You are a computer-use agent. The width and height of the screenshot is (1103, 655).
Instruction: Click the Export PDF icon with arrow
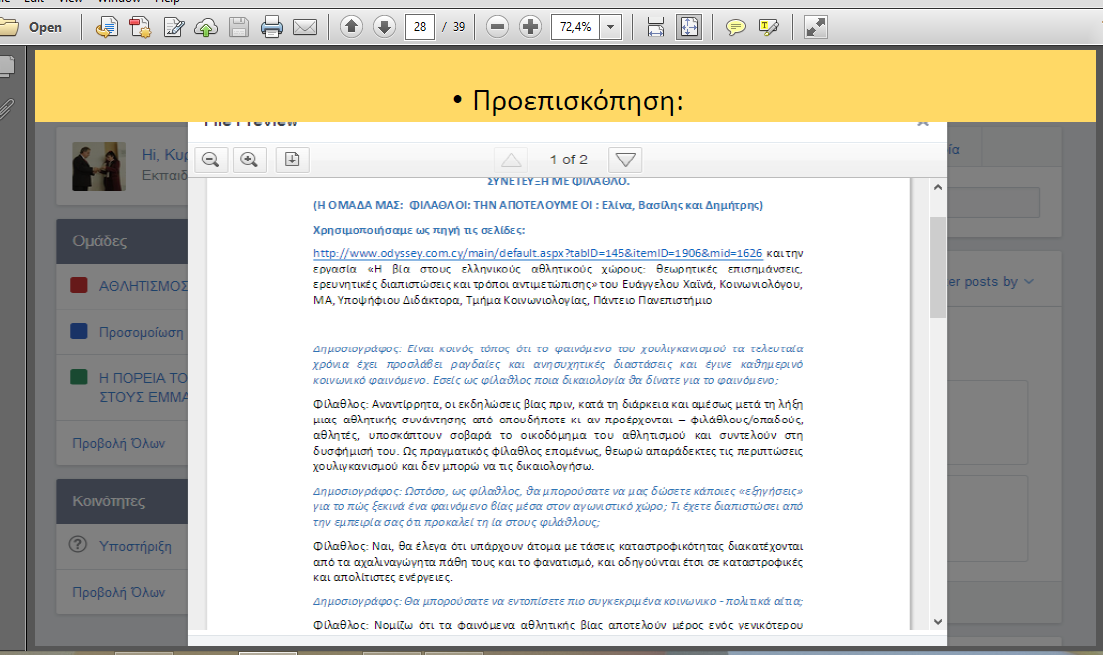(106, 27)
